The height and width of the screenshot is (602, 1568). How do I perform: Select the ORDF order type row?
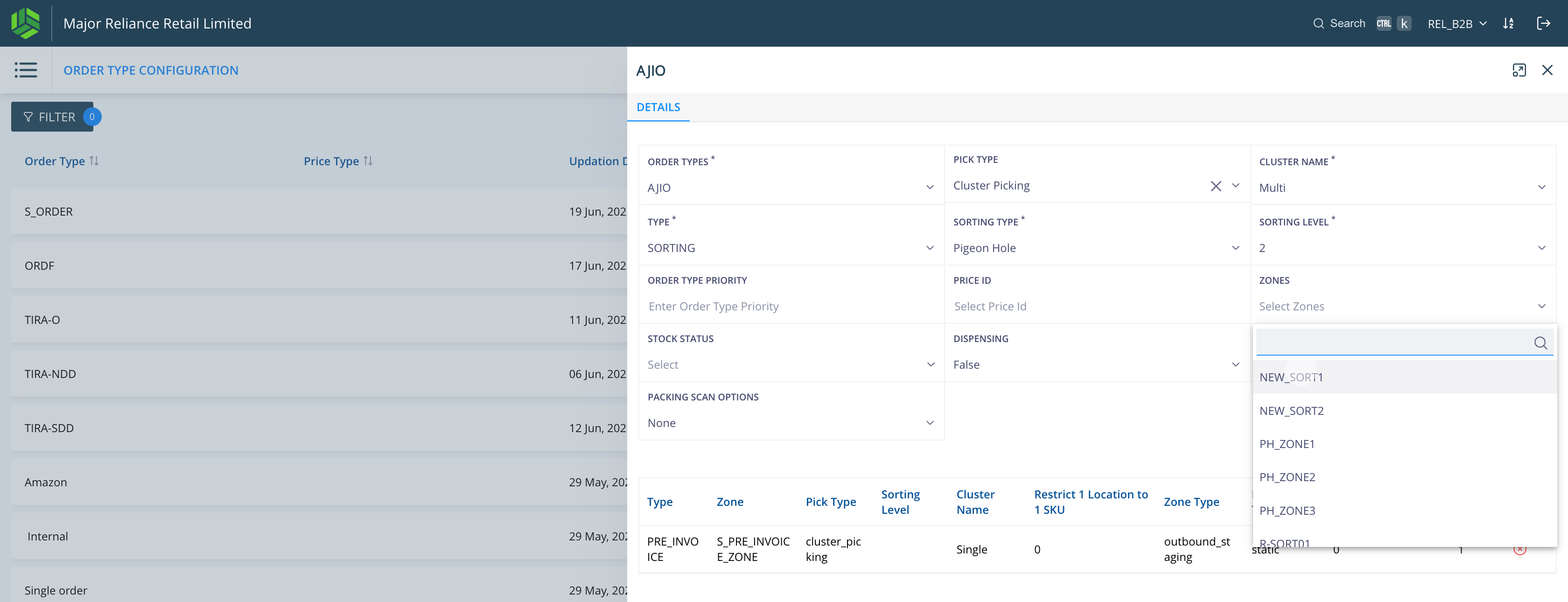pyautogui.click(x=320, y=266)
